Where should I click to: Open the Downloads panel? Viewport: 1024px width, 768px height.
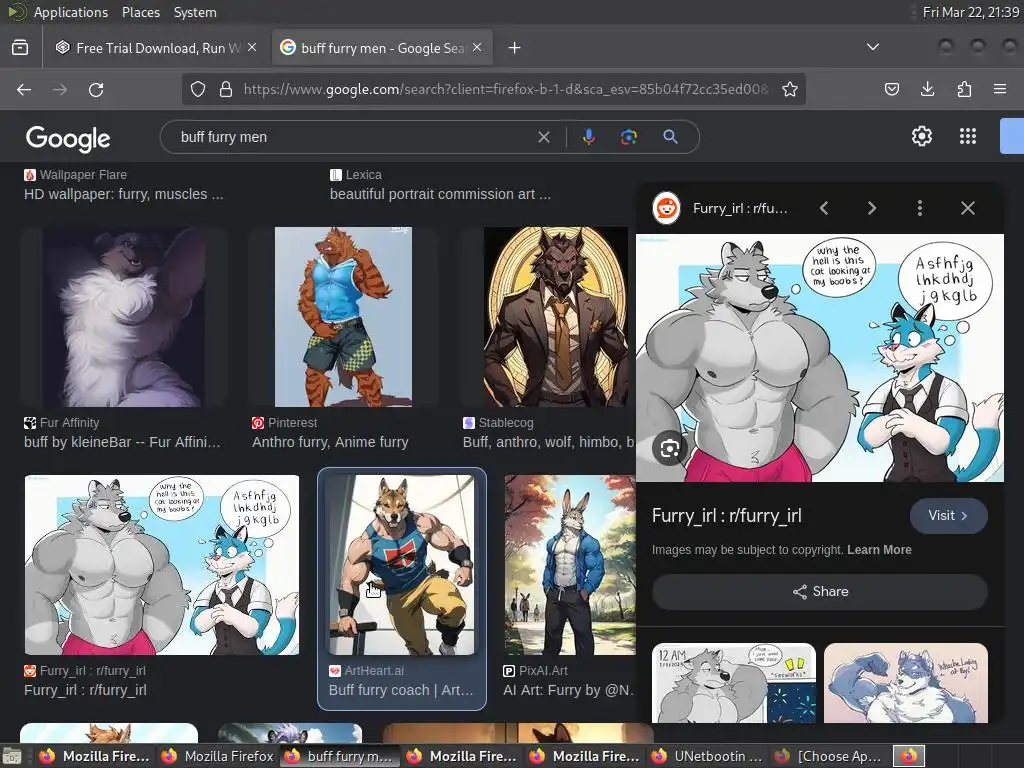pyautogui.click(x=927, y=89)
